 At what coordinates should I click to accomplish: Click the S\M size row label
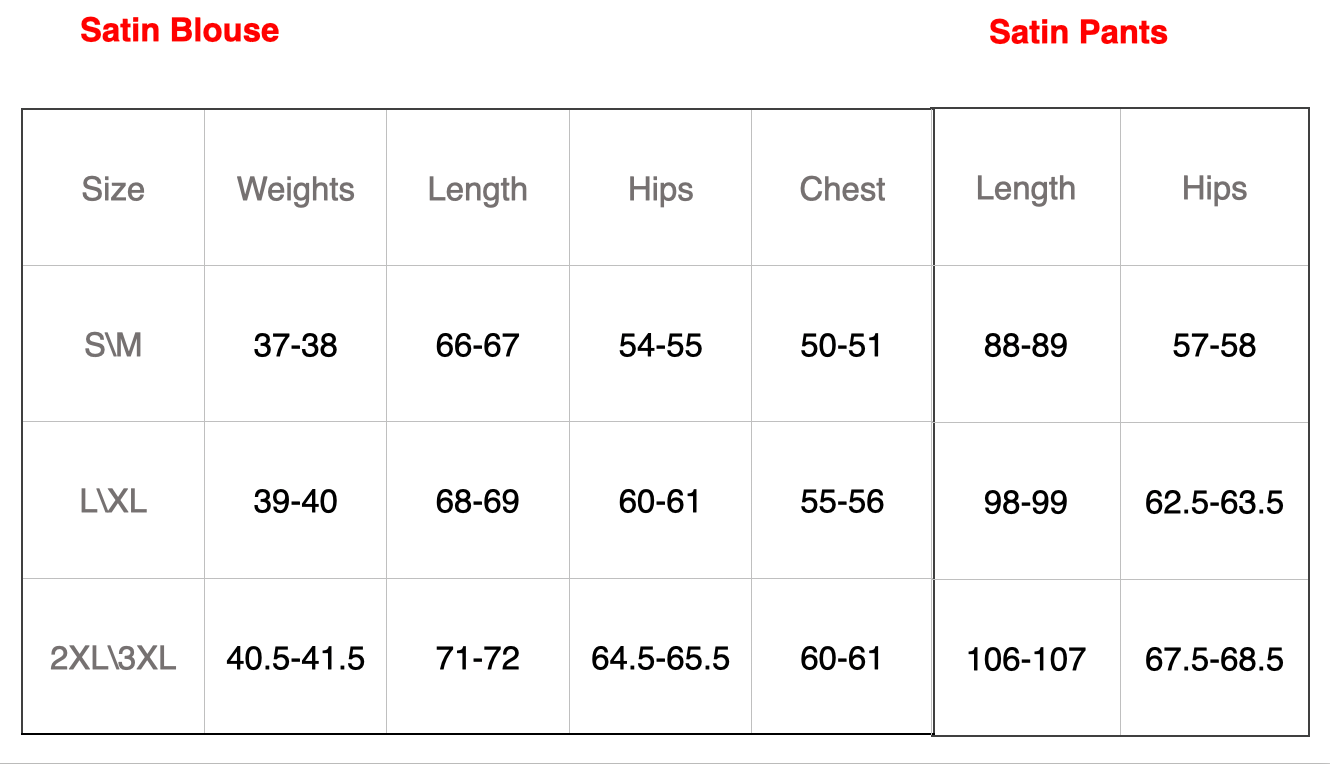click(x=113, y=345)
